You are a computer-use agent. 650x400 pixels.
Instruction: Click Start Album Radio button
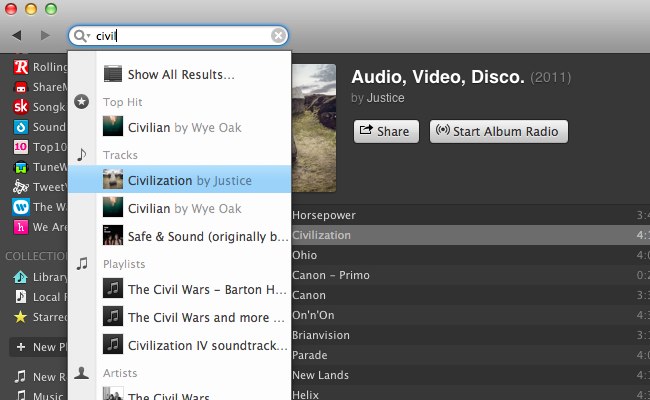point(499,131)
